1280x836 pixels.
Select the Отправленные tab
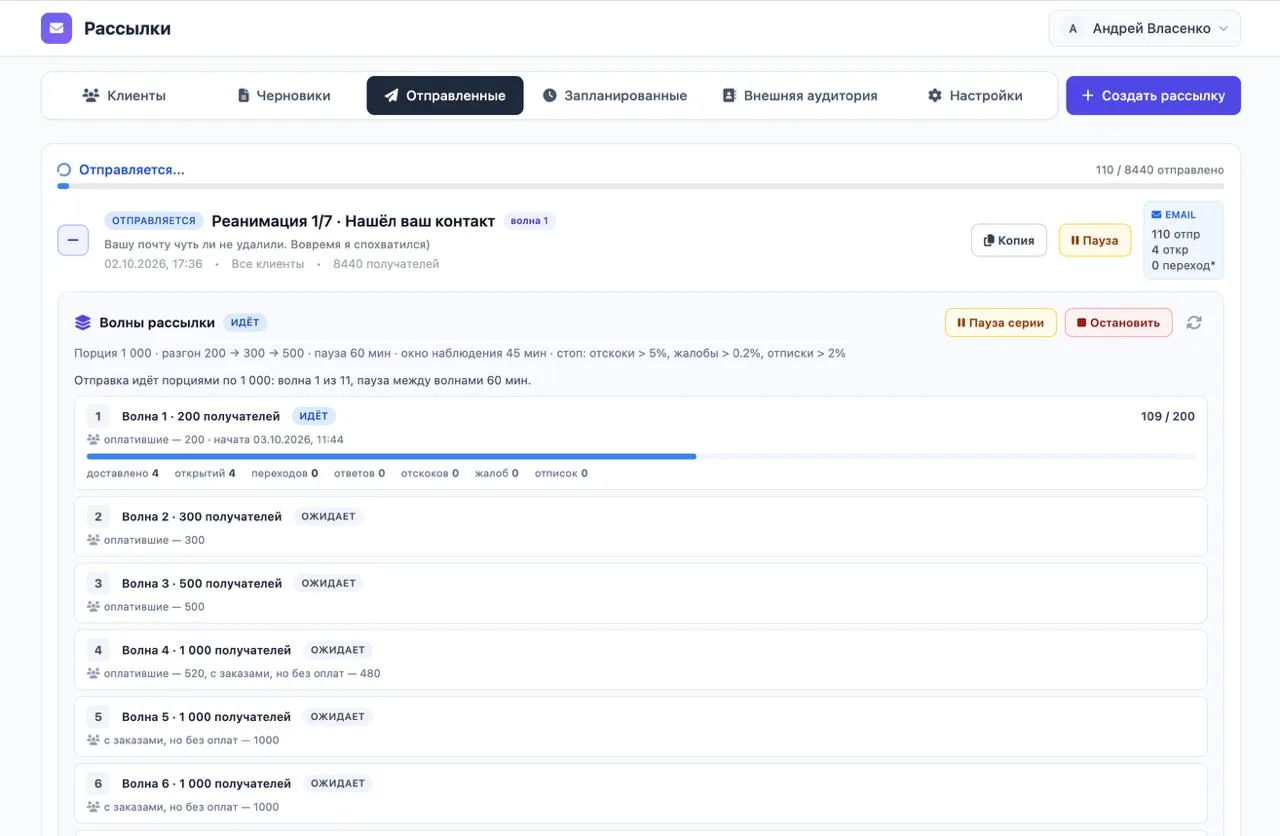pyautogui.click(x=445, y=96)
